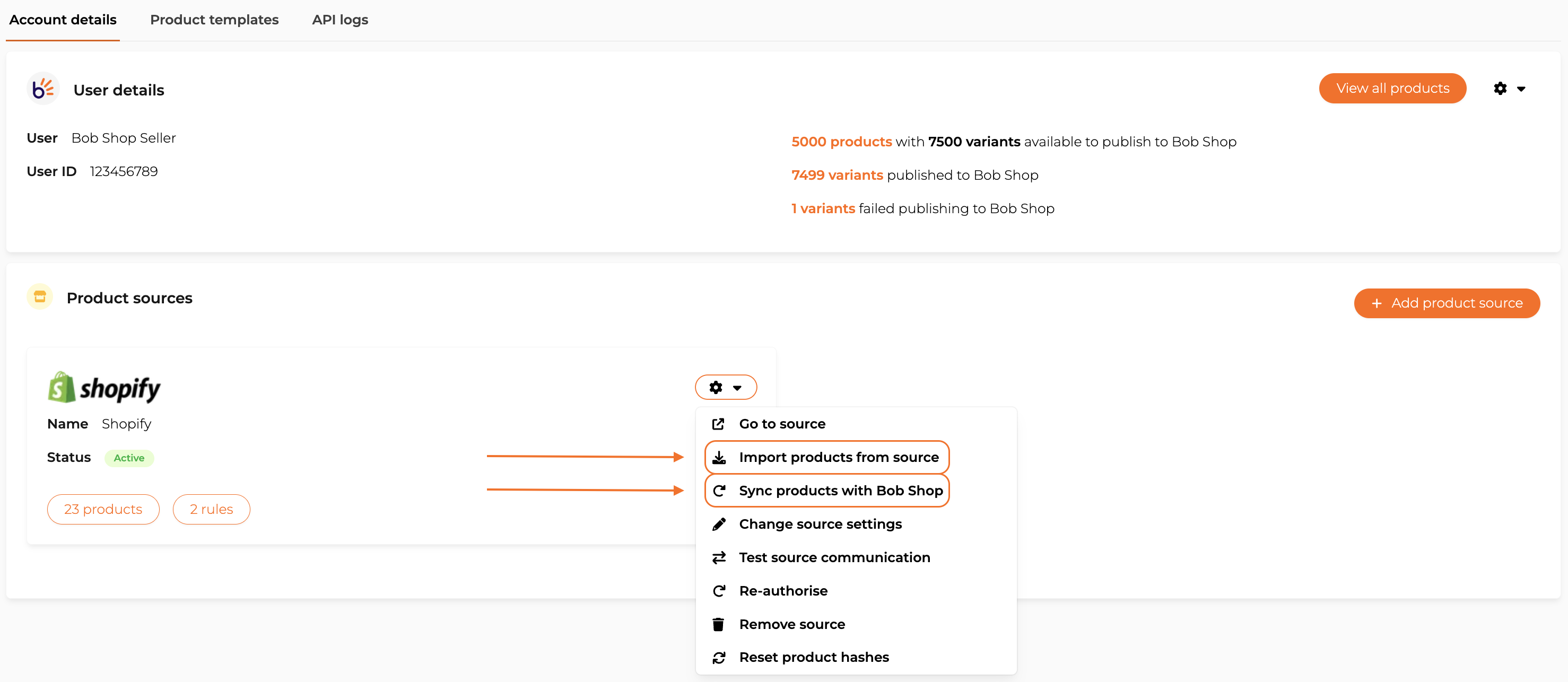Click the arrows icon for Test source communication

[x=719, y=558]
